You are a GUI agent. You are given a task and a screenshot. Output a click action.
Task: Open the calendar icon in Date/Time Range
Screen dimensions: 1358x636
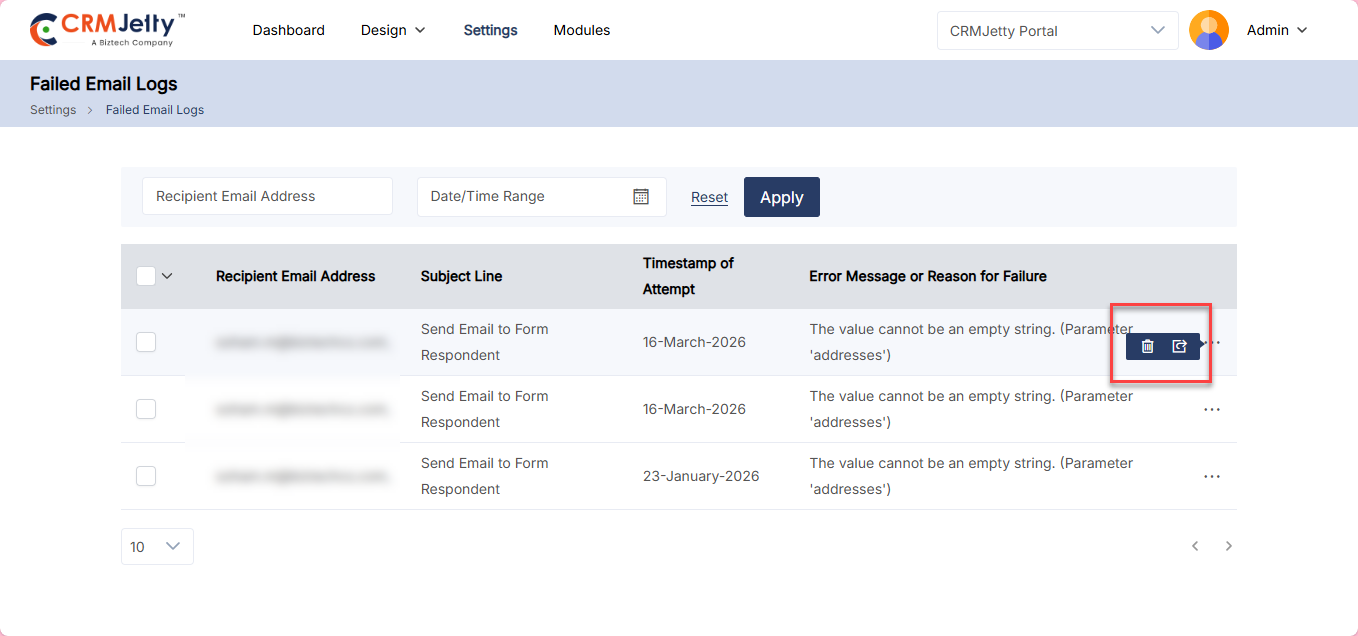[x=641, y=197]
